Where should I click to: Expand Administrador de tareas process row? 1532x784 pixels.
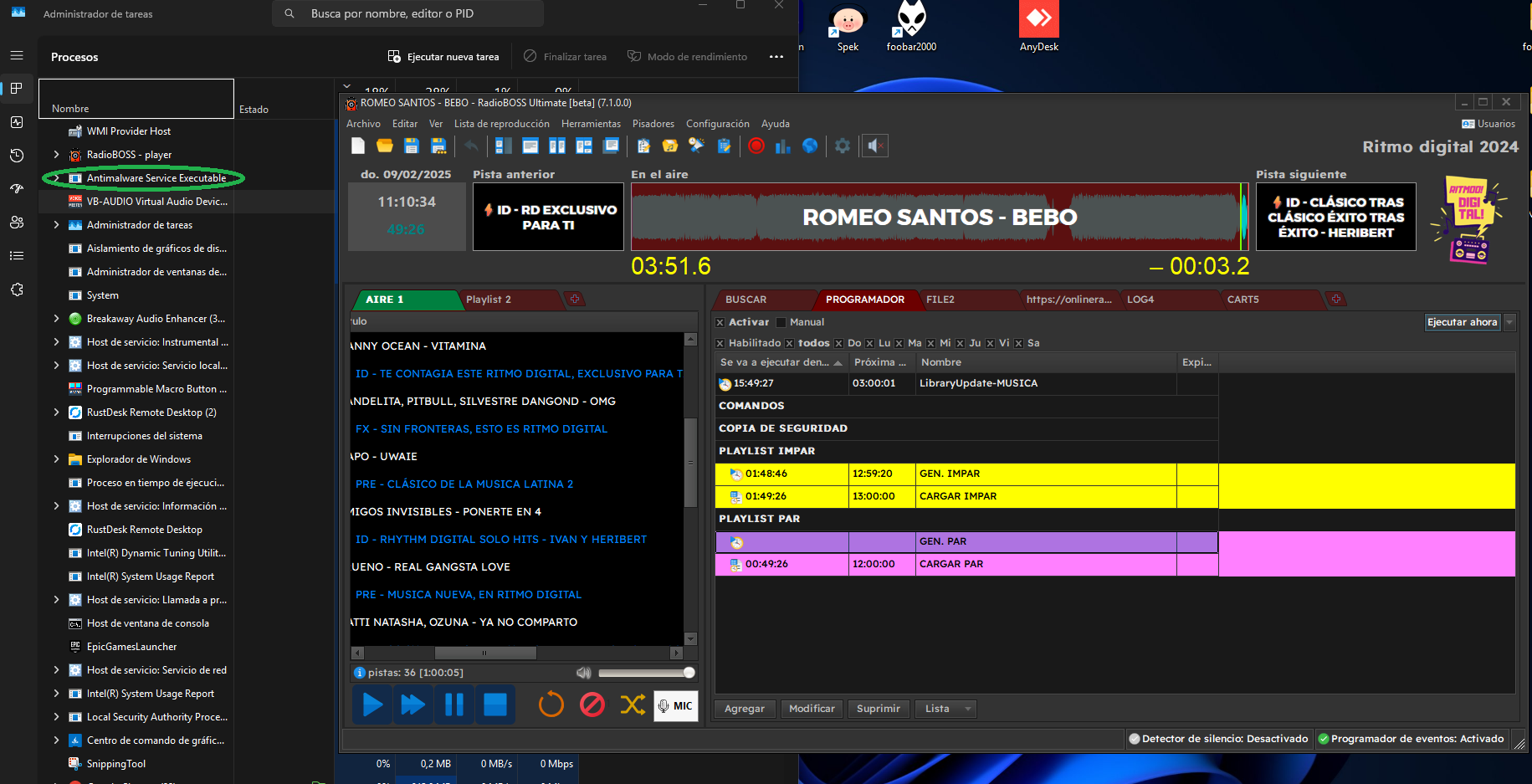(x=56, y=225)
